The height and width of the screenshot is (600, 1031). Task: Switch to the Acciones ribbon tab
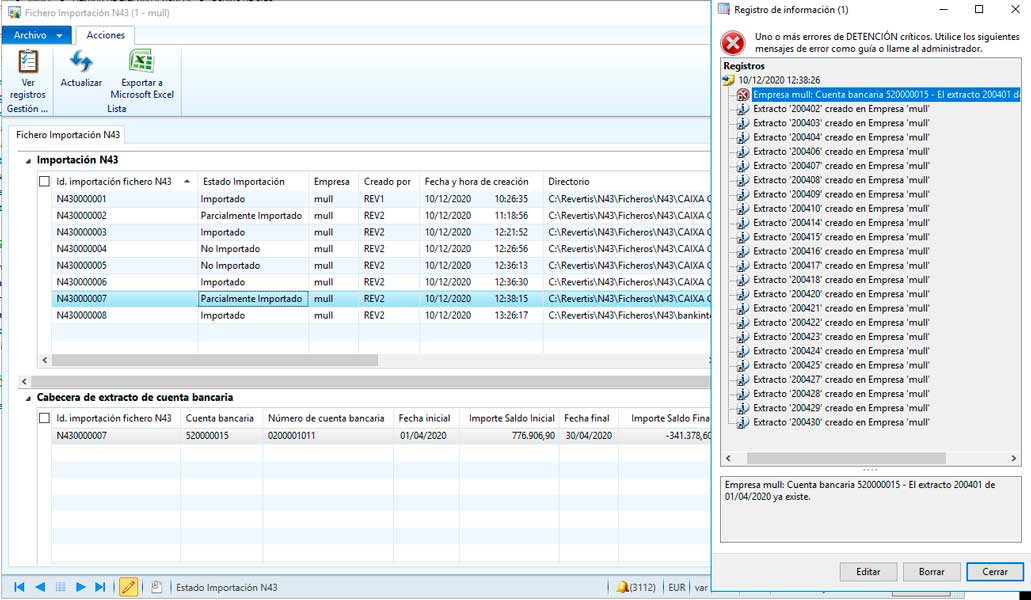[x=105, y=36]
